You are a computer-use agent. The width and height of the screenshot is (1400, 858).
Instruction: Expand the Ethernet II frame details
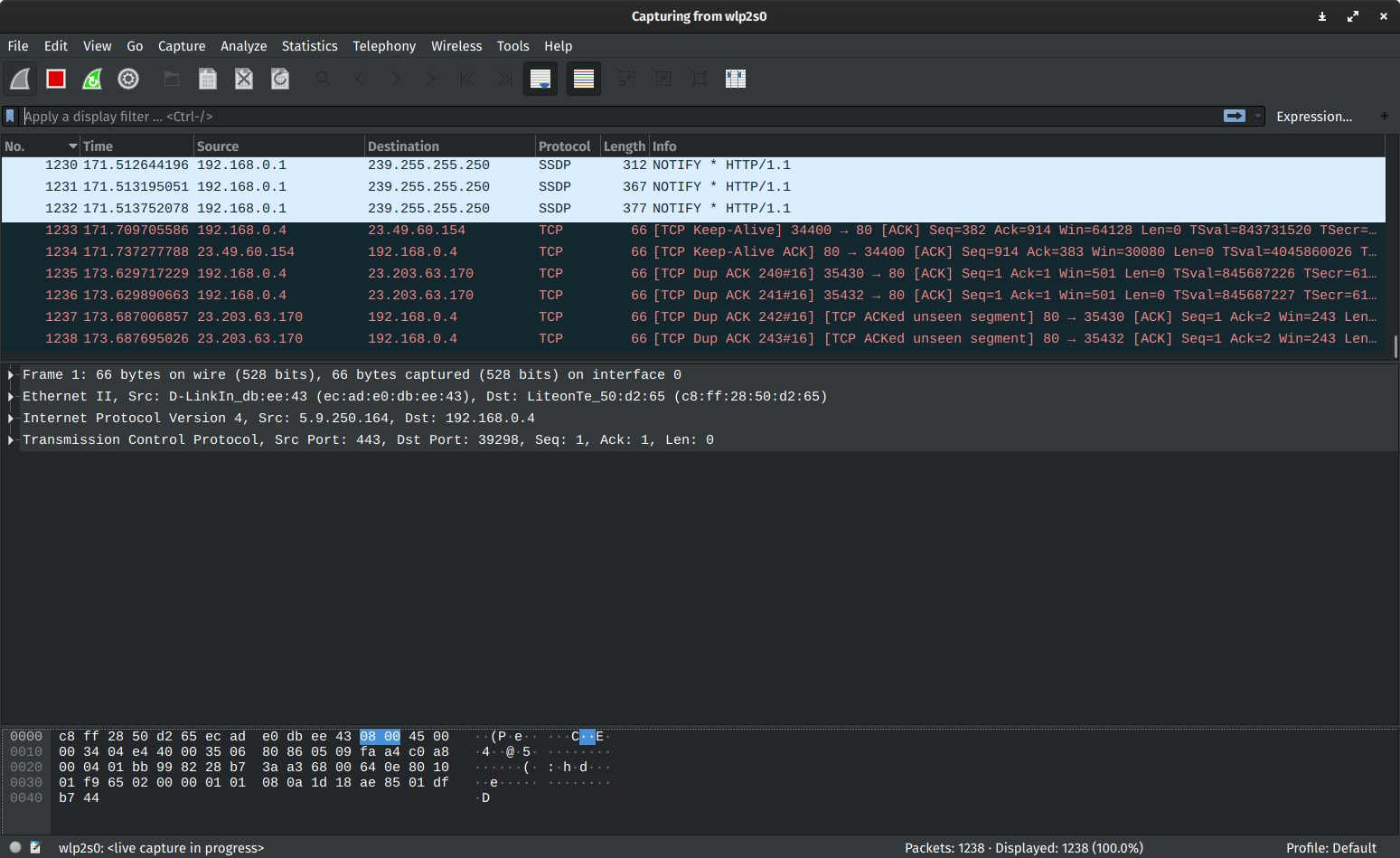[x=9, y=396]
